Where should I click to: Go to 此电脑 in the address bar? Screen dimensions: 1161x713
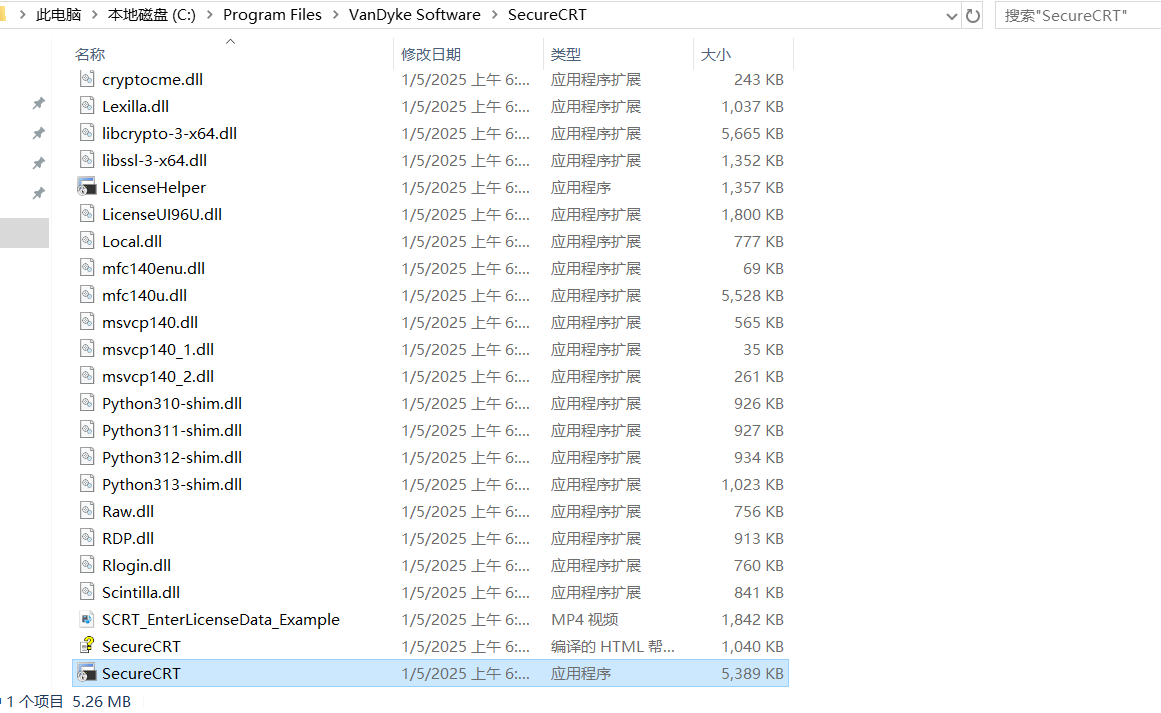tap(58, 15)
